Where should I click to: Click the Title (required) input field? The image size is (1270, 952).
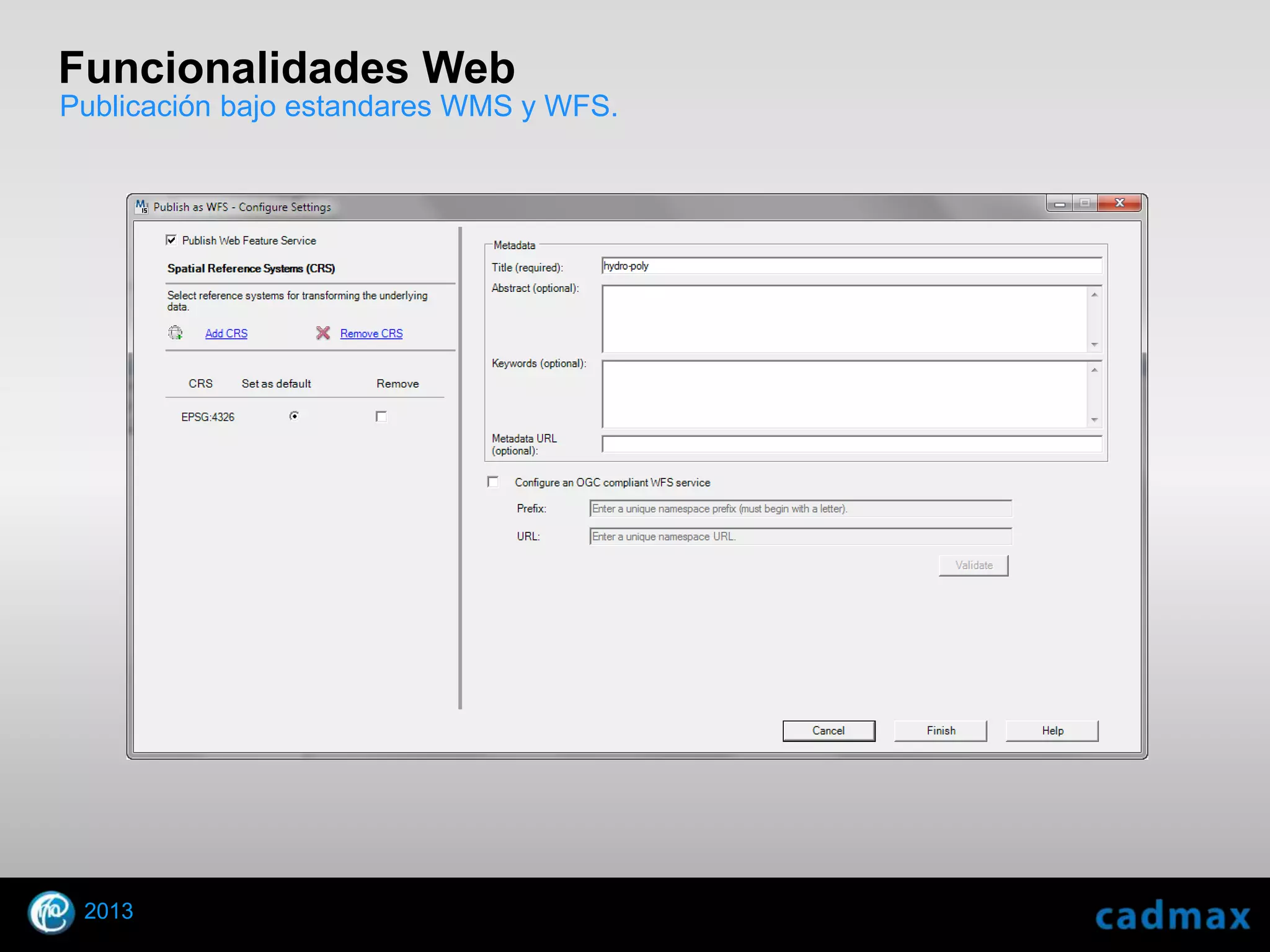tap(851, 266)
